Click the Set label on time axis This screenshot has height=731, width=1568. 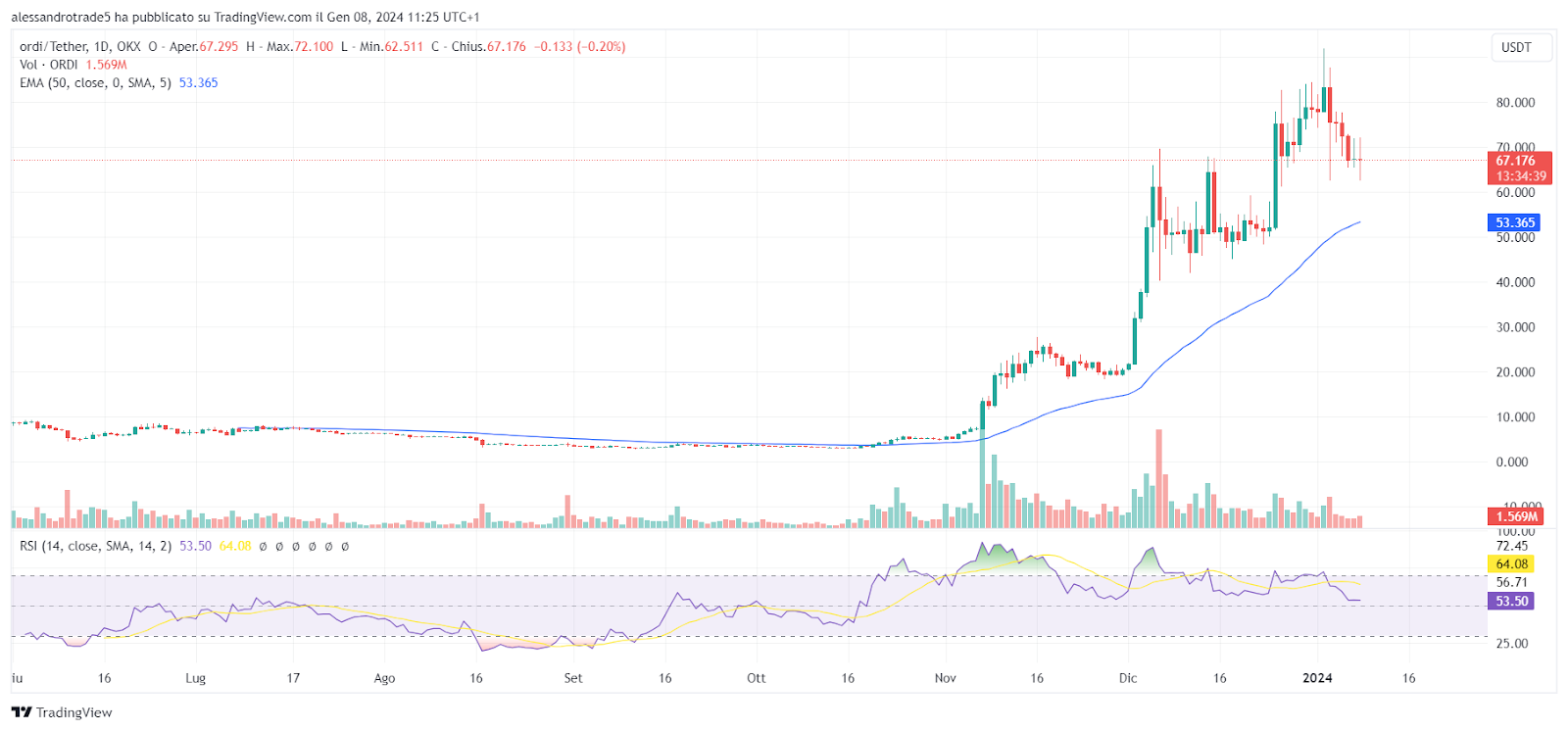[x=573, y=678]
